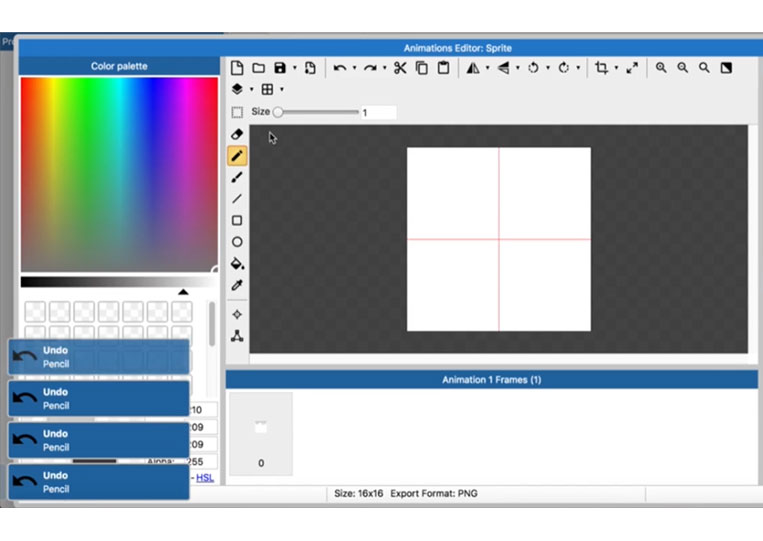Reset zoom to default

point(704,68)
